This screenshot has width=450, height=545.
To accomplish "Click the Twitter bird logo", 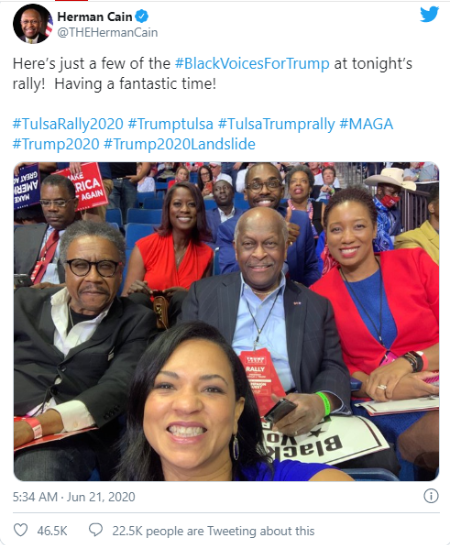I will point(429,14).
